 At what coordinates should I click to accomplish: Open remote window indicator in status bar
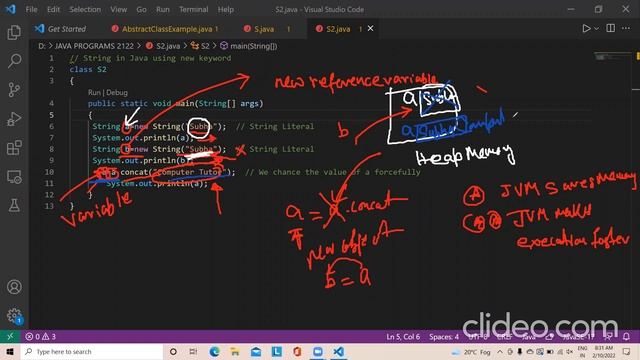click(x=10, y=337)
